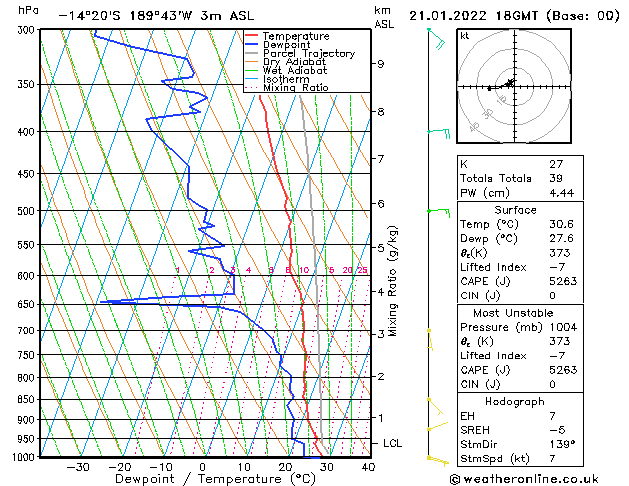Click the red Temperature legend line
The image size is (629, 486).
[252, 36]
